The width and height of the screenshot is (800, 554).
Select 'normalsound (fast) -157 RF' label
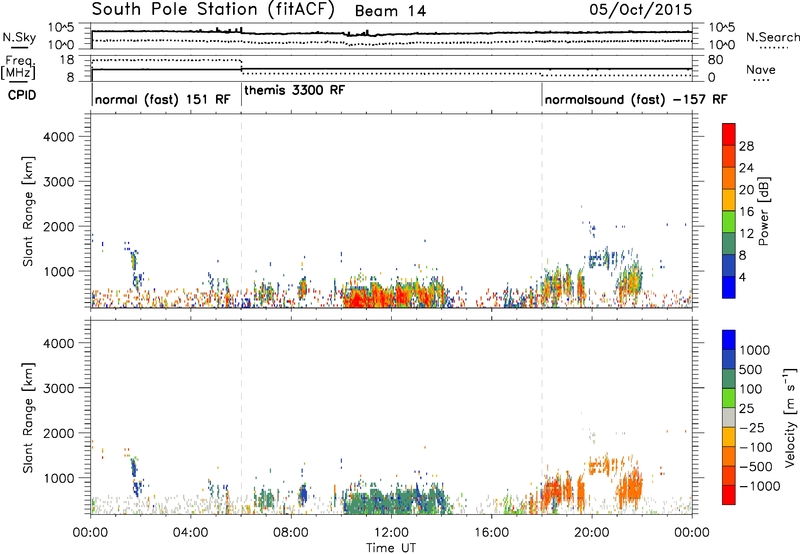point(636,99)
